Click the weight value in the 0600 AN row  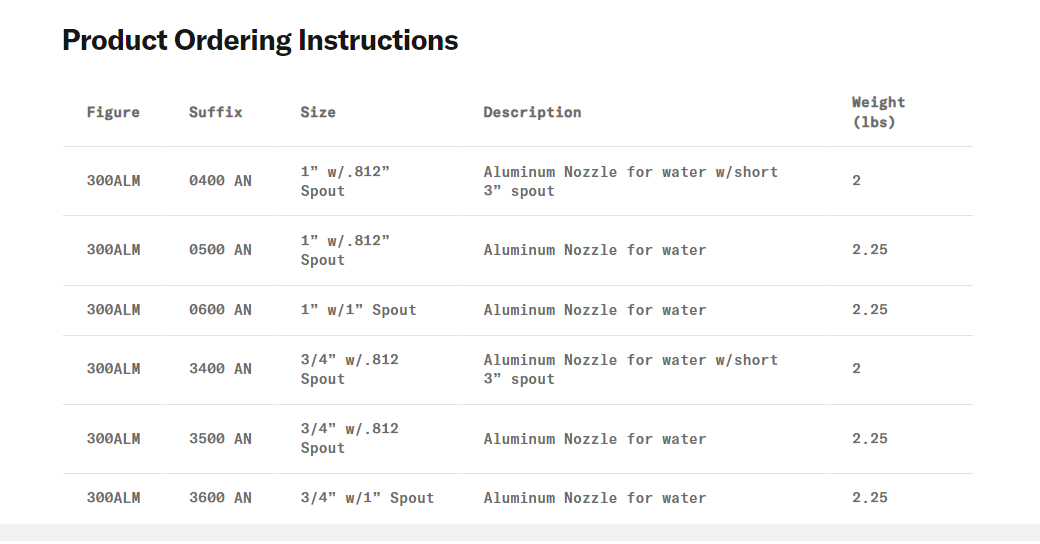coord(870,310)
